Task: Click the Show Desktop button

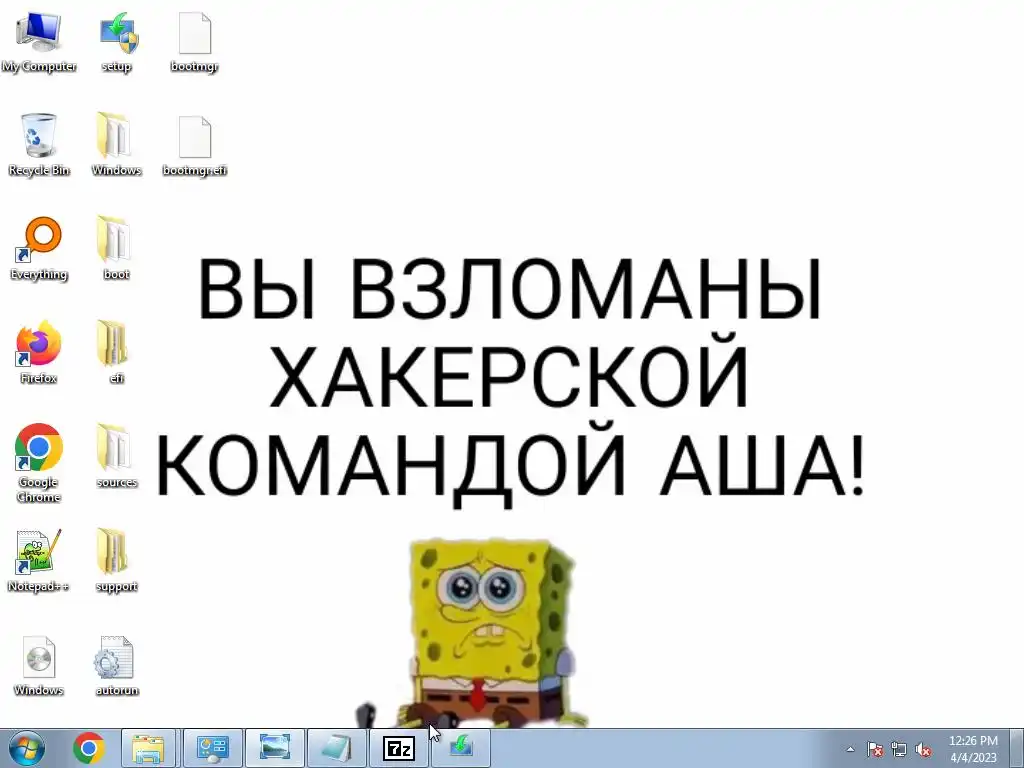Action: (1016, 748)
